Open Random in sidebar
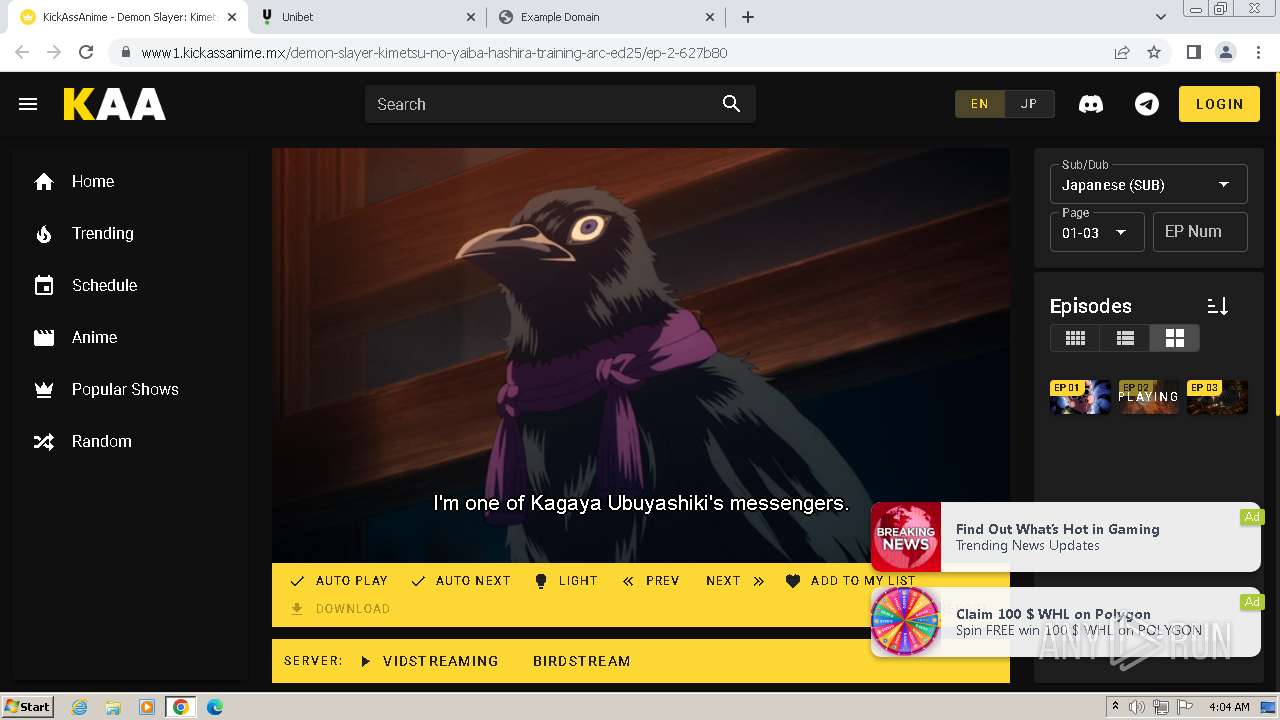This screenshot has width=1280, height=720. pyautogui.click(x=130, y=441)
